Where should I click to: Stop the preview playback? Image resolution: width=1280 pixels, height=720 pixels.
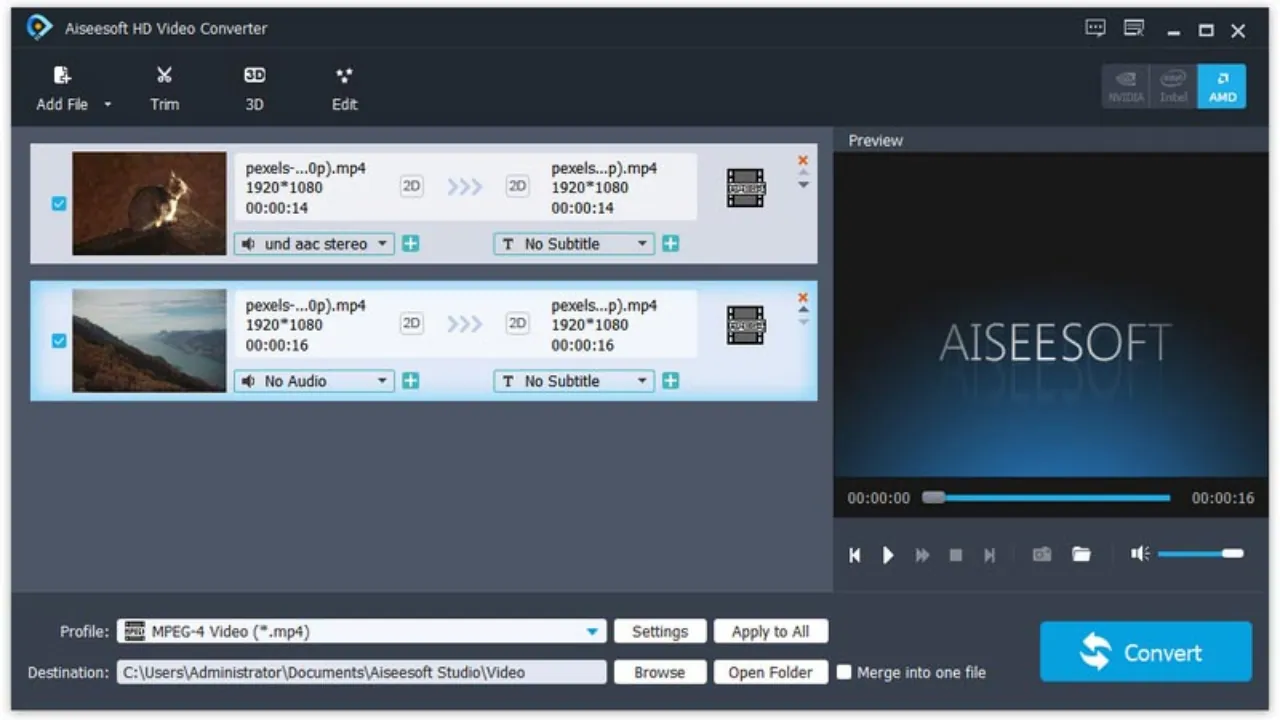click(956, 555)
